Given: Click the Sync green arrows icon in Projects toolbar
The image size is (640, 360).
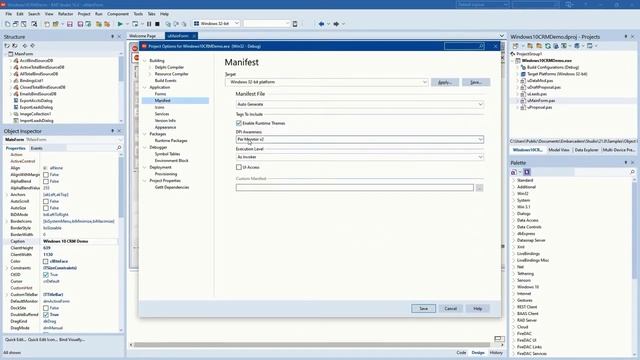Looking at the screenshot, I should pos(548,46).
